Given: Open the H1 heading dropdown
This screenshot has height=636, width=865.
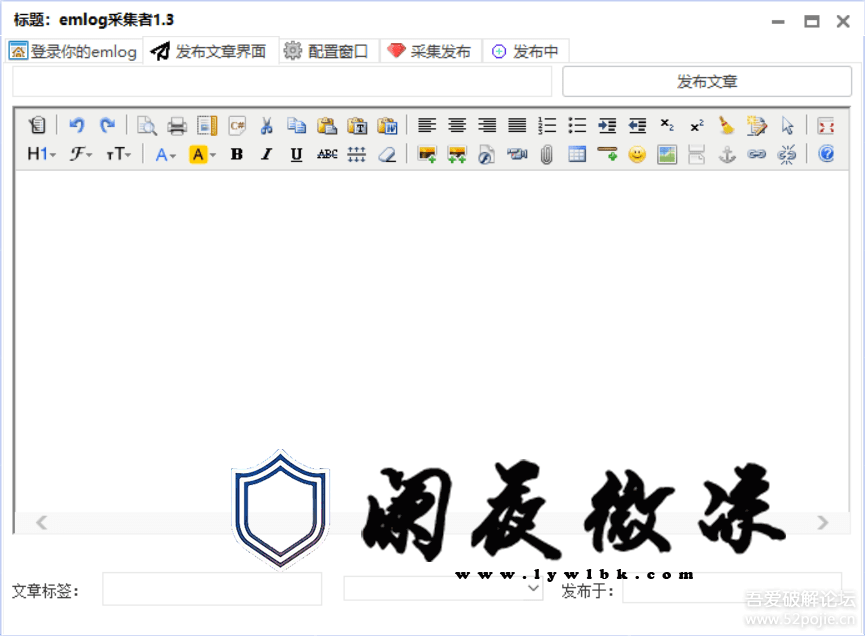Looking at the screenshot, I should click(40, 154).
